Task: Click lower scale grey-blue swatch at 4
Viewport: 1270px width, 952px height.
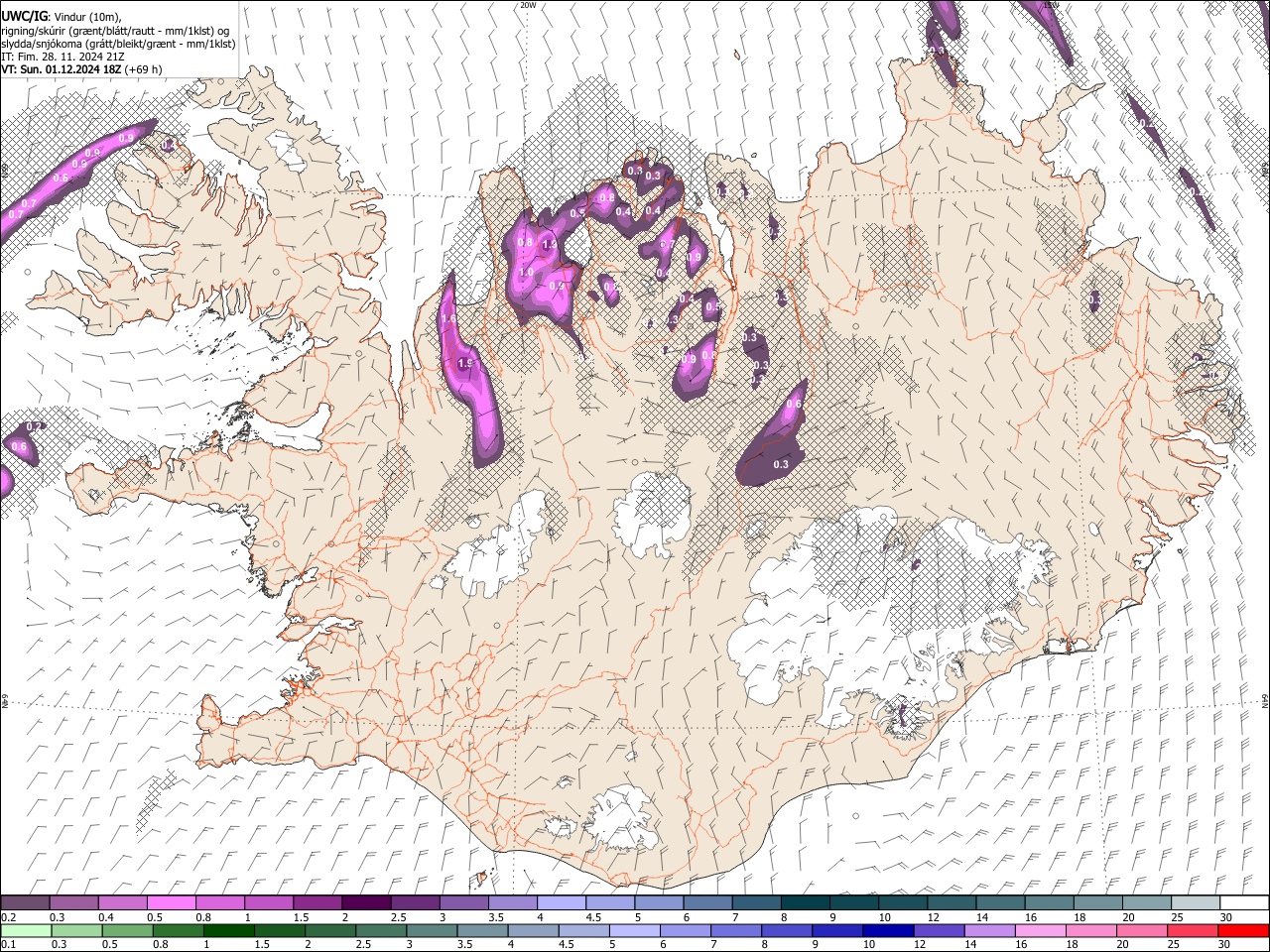Action: click(x=533, y=930)
